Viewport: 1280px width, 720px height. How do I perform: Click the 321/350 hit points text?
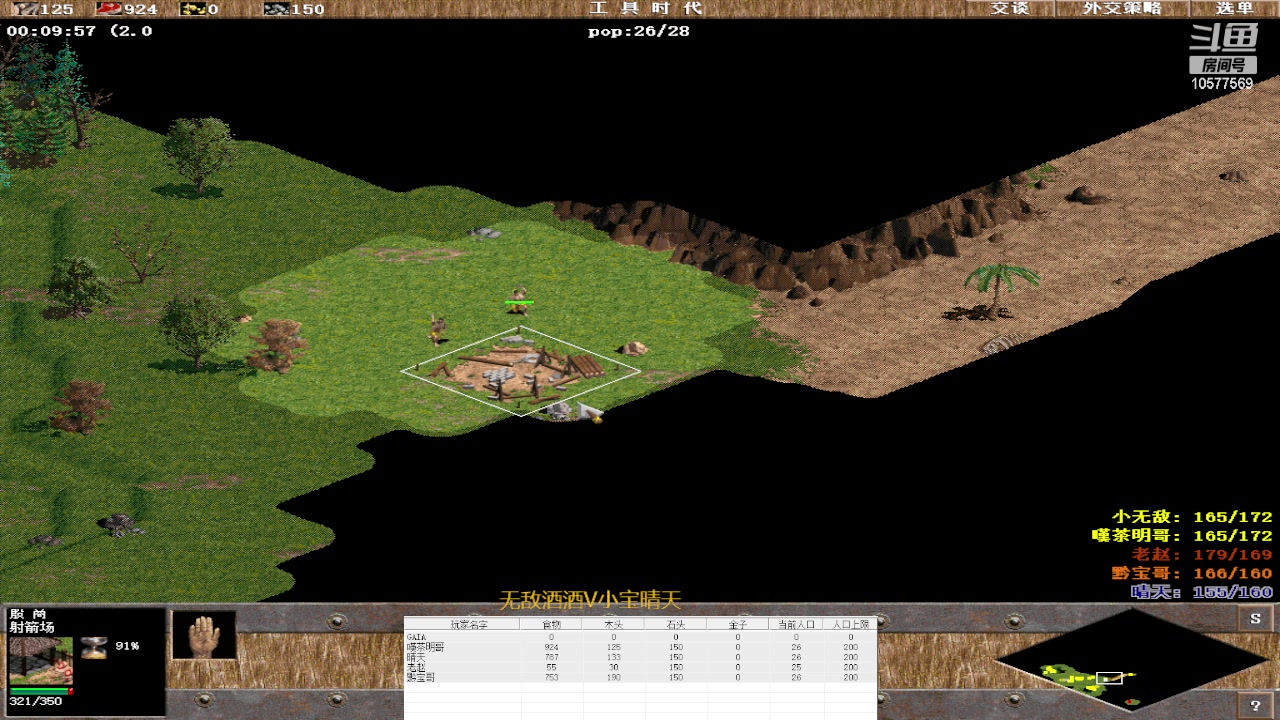click(x=35, y=702)
